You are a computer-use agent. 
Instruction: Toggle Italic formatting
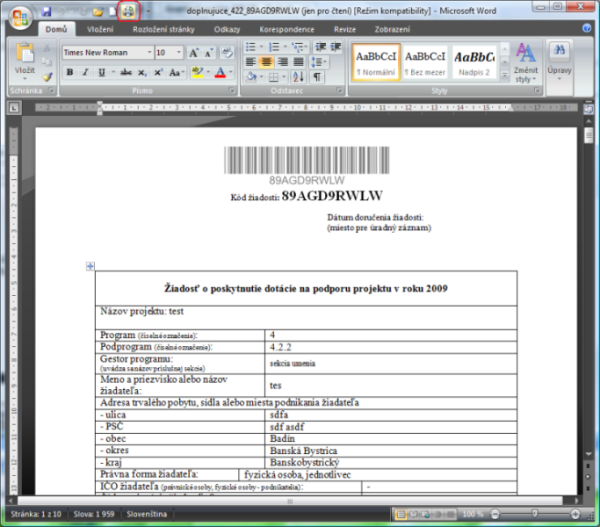pos(86,73)
